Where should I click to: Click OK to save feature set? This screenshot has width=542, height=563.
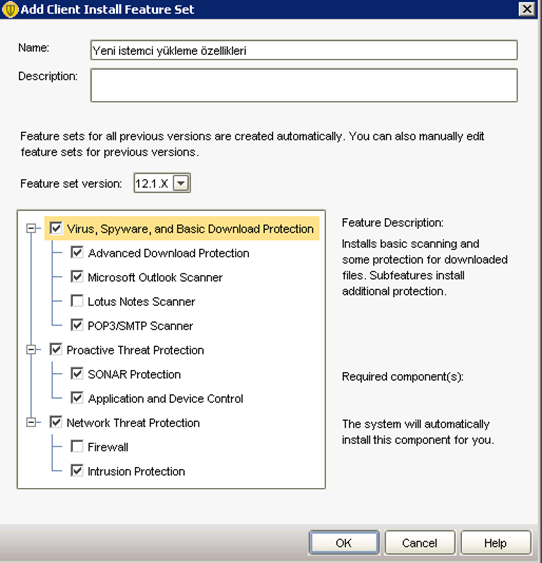click(344, 543)
